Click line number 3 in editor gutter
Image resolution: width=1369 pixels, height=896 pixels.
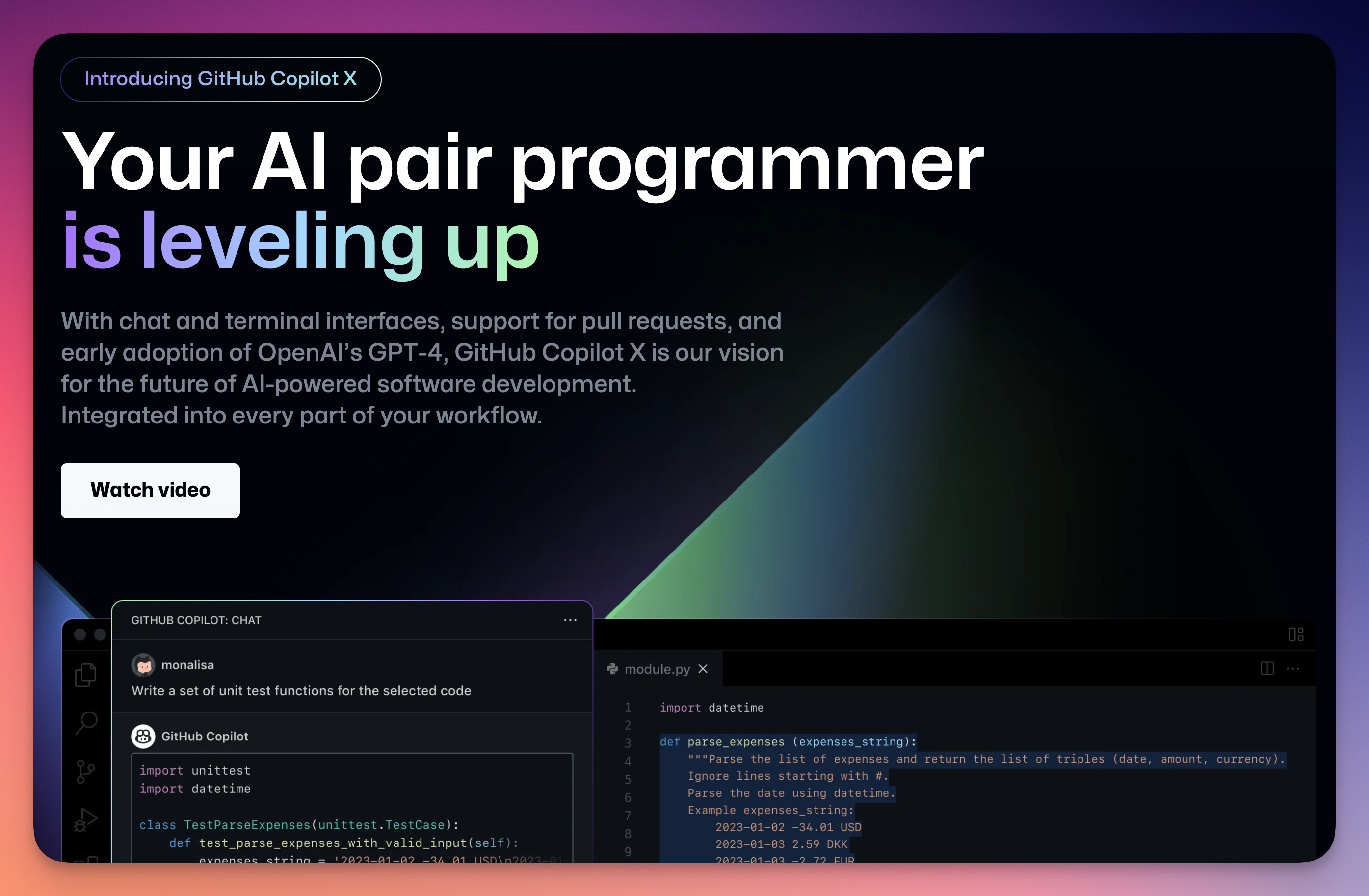[x=628, y=743]
